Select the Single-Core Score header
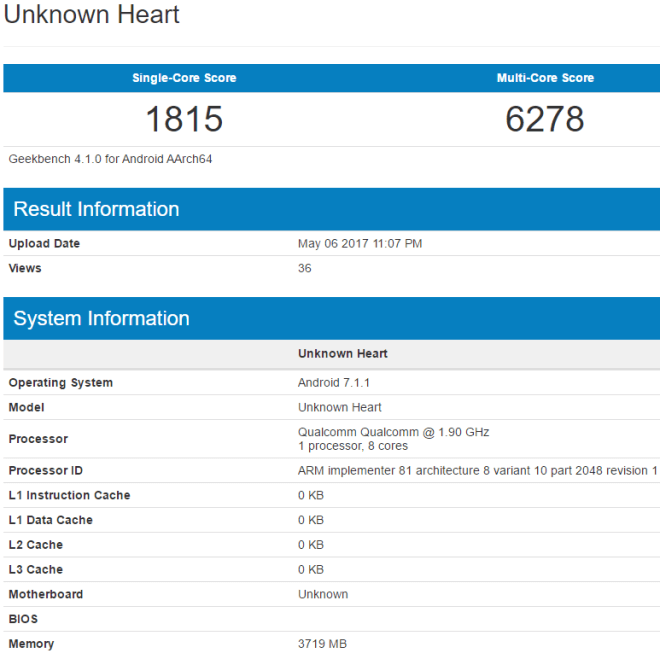 click(184, 78)
